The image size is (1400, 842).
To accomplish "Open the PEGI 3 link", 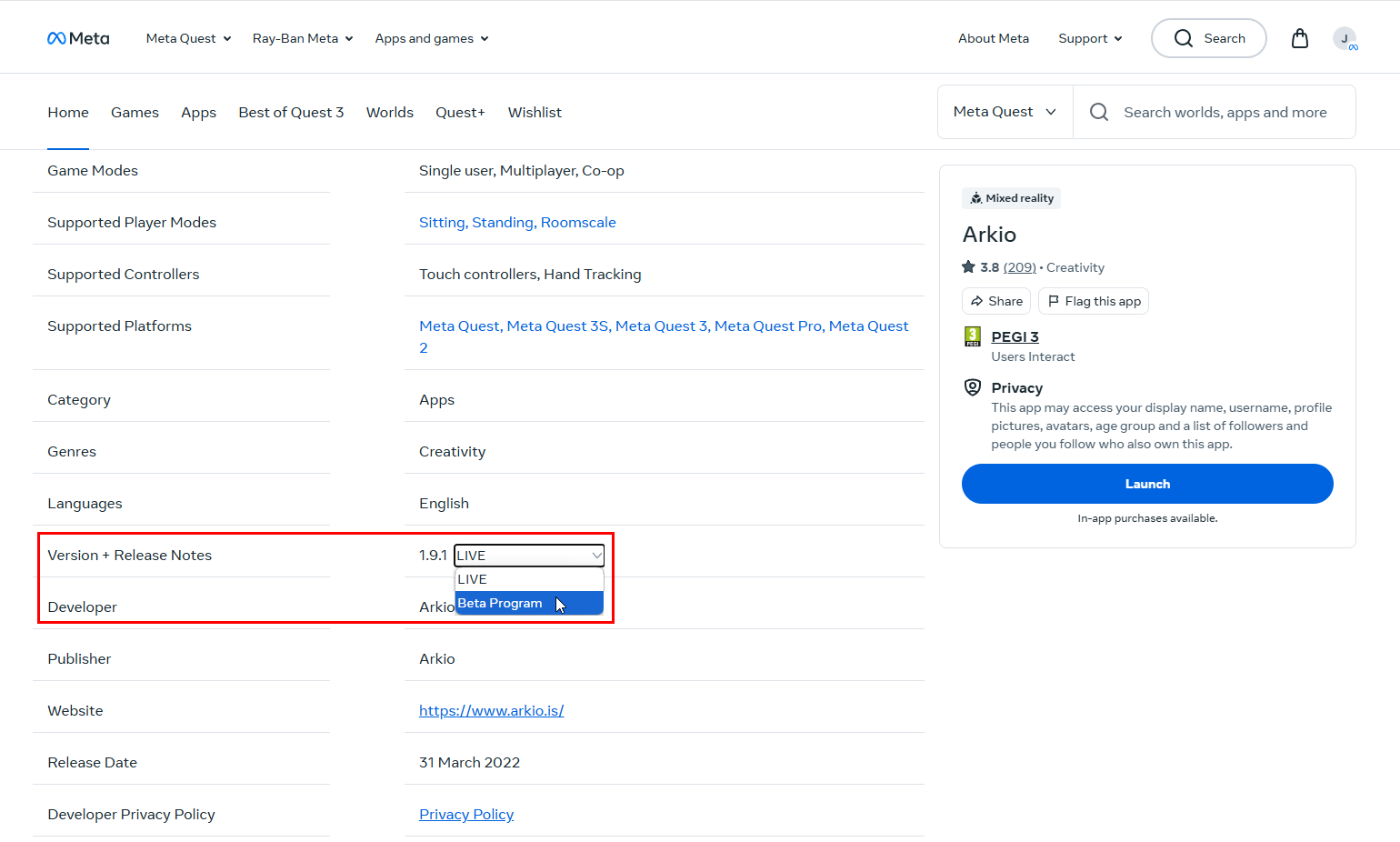I will [1015, 336].
